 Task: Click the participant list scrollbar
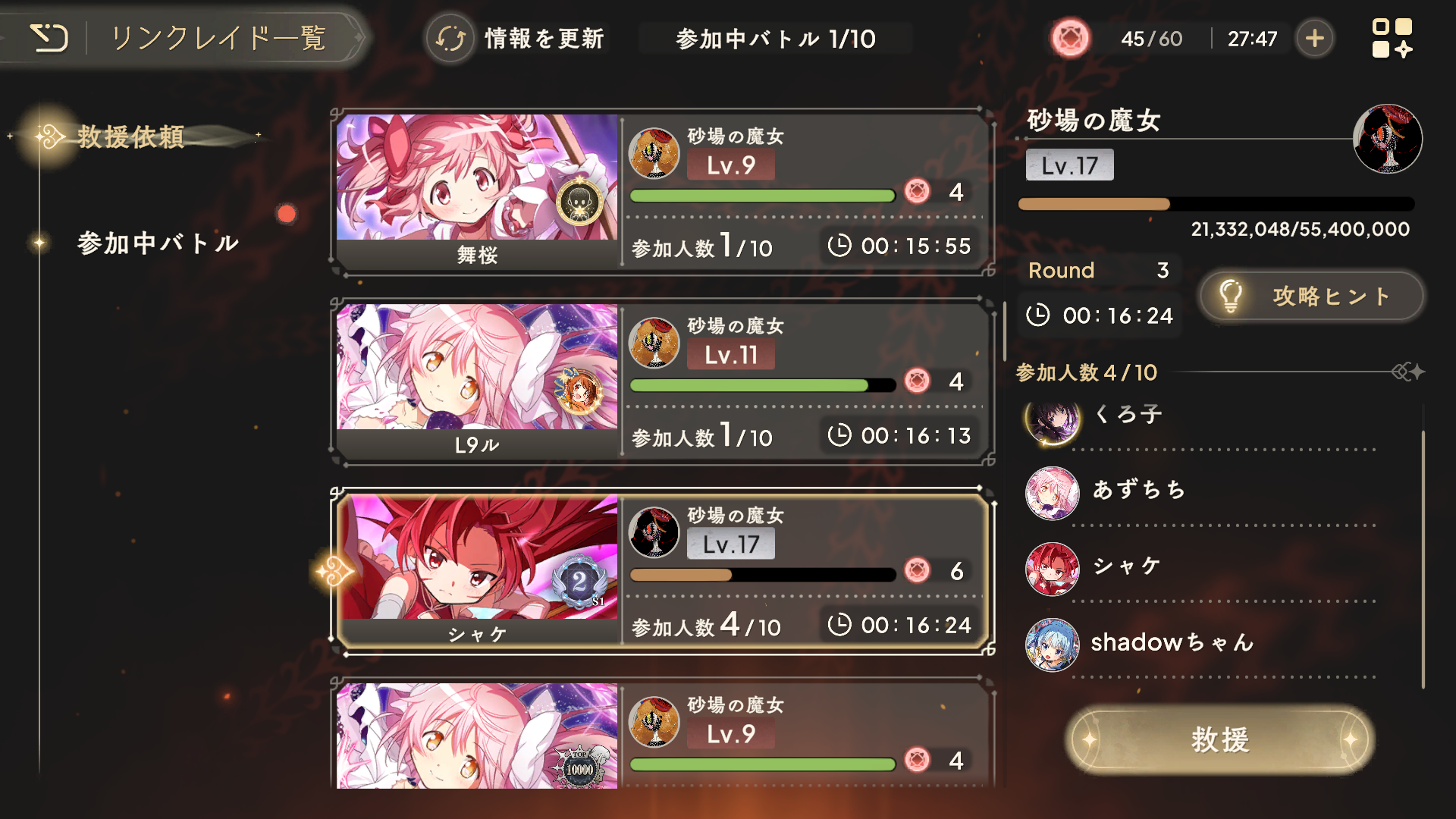(1423, 560)
